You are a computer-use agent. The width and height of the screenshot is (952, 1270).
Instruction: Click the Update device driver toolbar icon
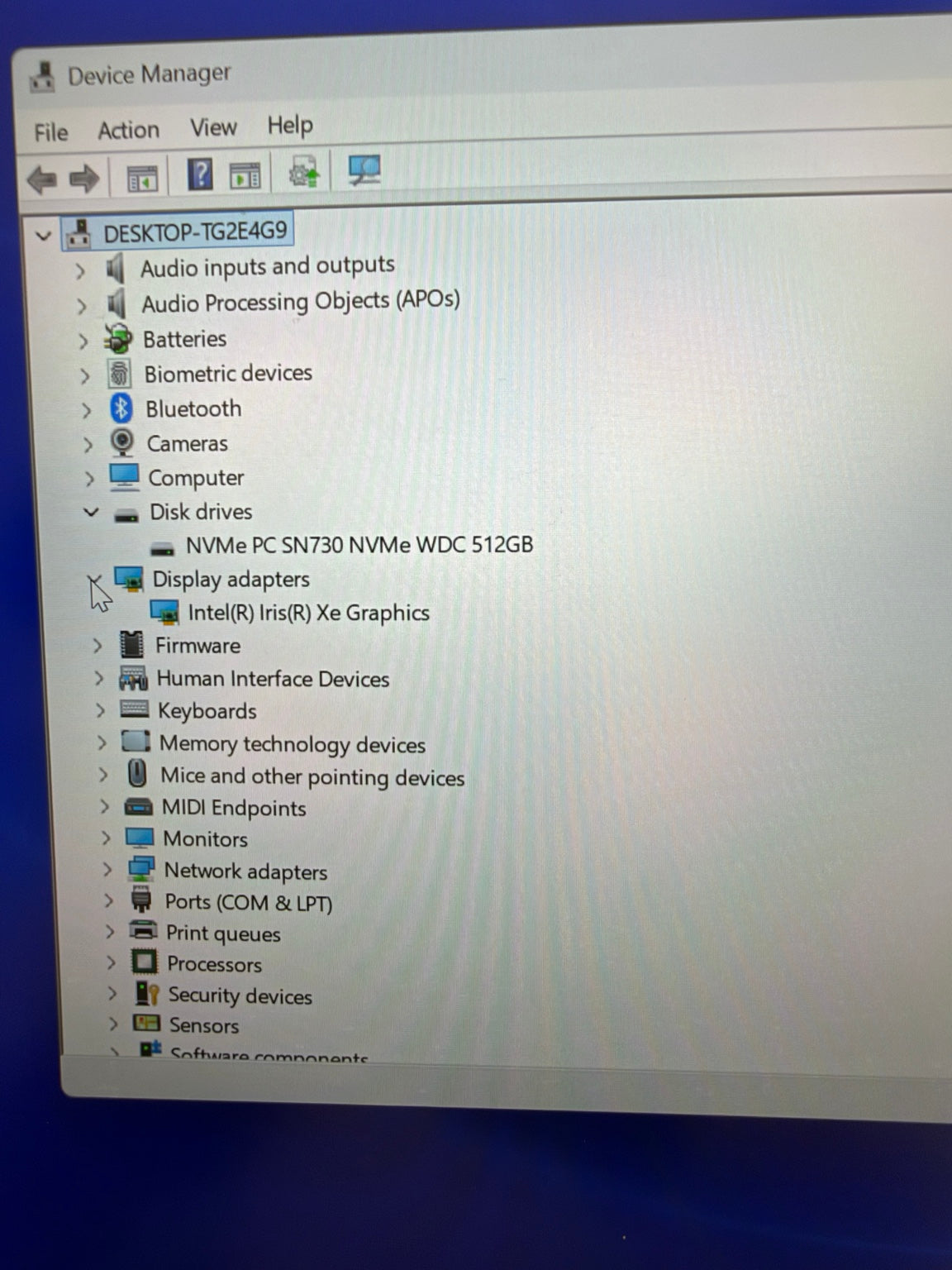pyautogui.click(x=303, y=173)
